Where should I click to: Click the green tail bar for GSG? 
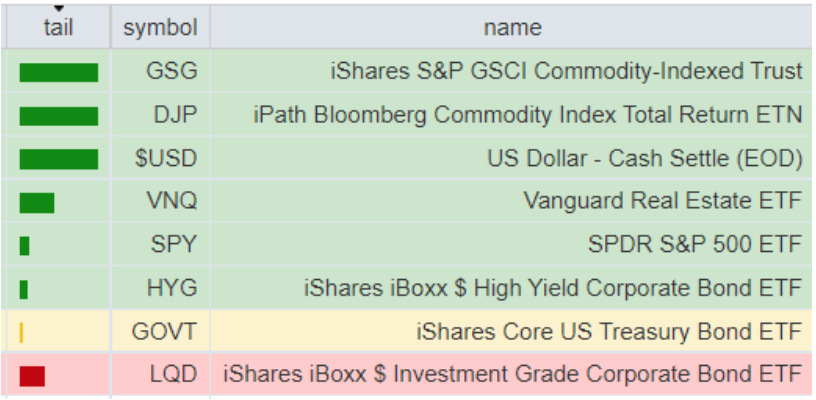pos(59,72)
